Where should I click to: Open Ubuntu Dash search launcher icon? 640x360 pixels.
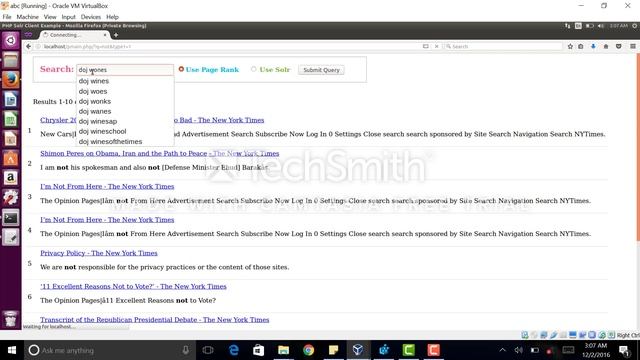[11, 40]
